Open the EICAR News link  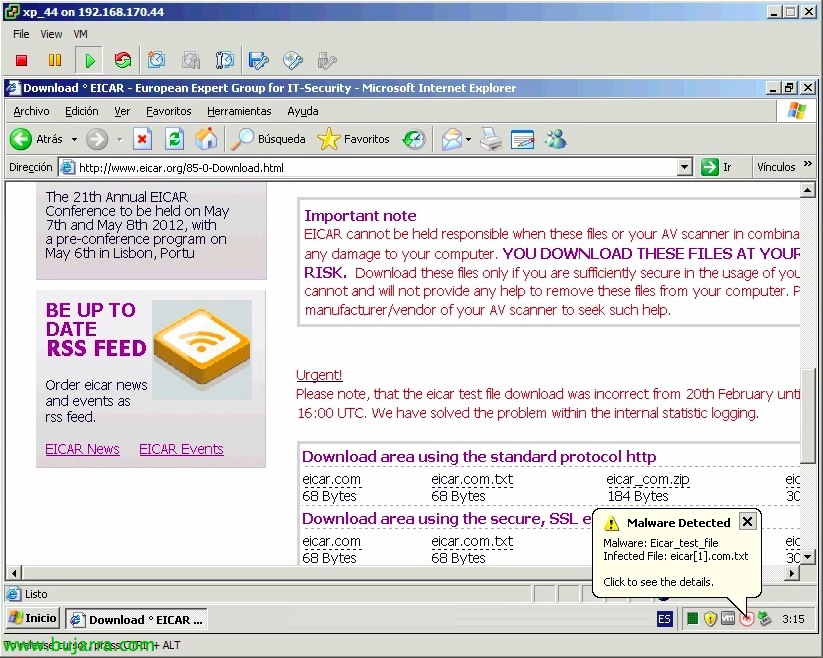pos(82,449)
